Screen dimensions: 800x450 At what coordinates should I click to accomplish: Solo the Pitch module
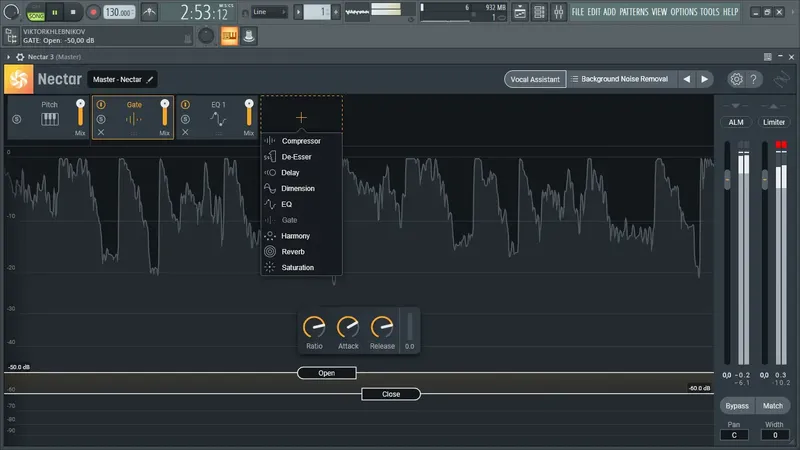click(x=17, y=119)
